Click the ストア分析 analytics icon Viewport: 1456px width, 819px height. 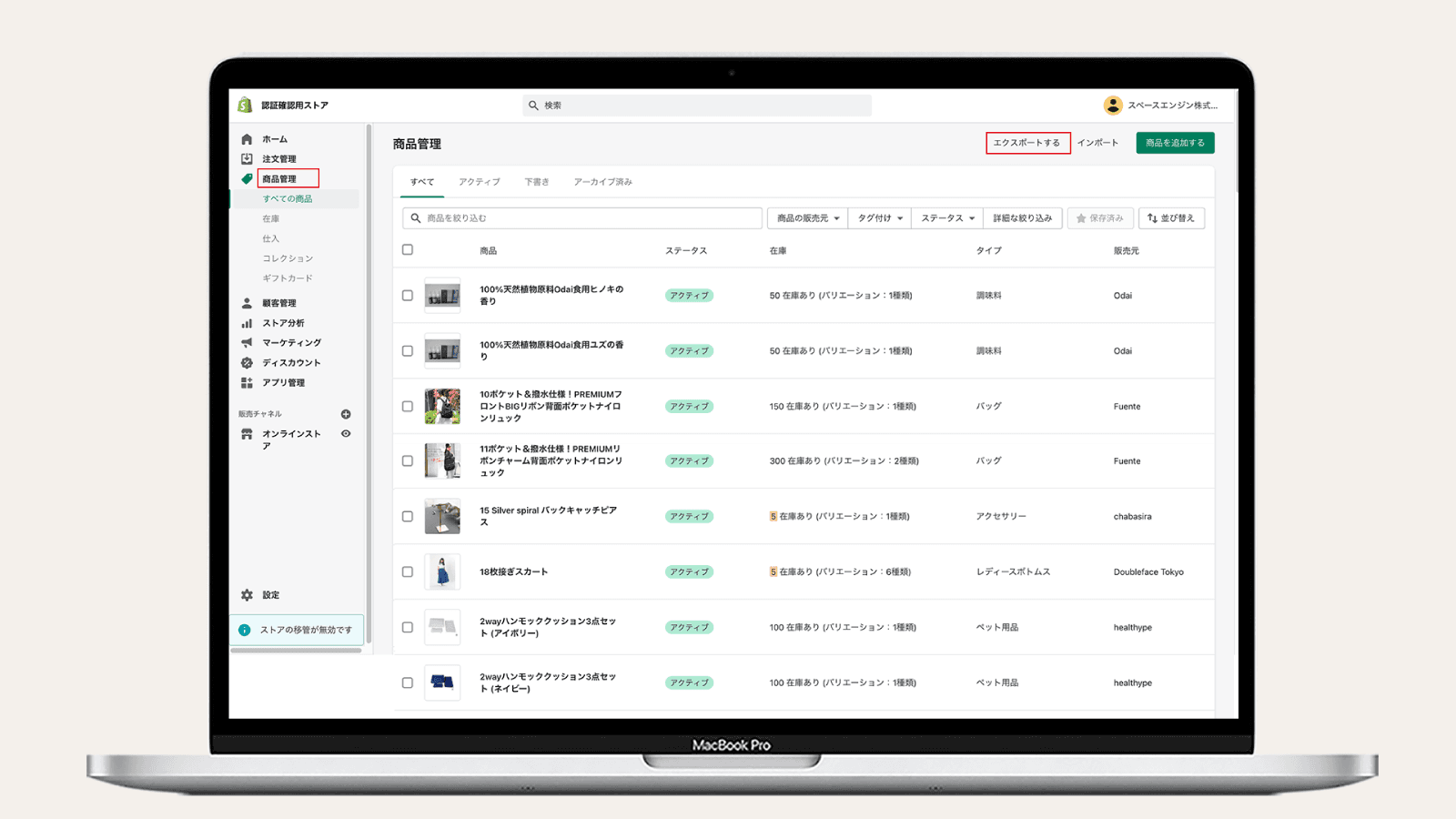[x=246, y=322]
